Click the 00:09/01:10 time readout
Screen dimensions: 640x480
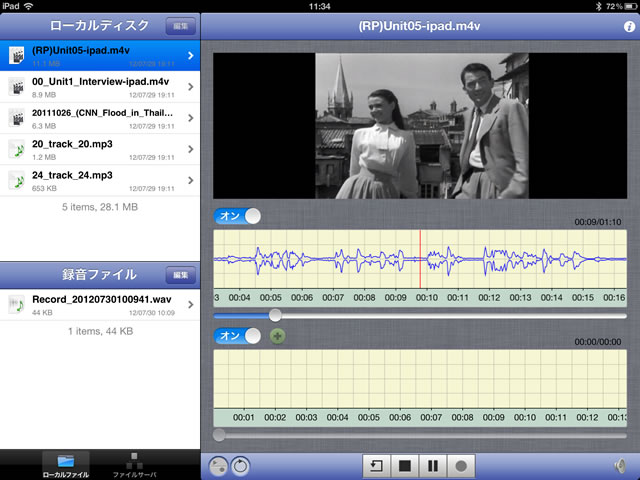[598, 222]
